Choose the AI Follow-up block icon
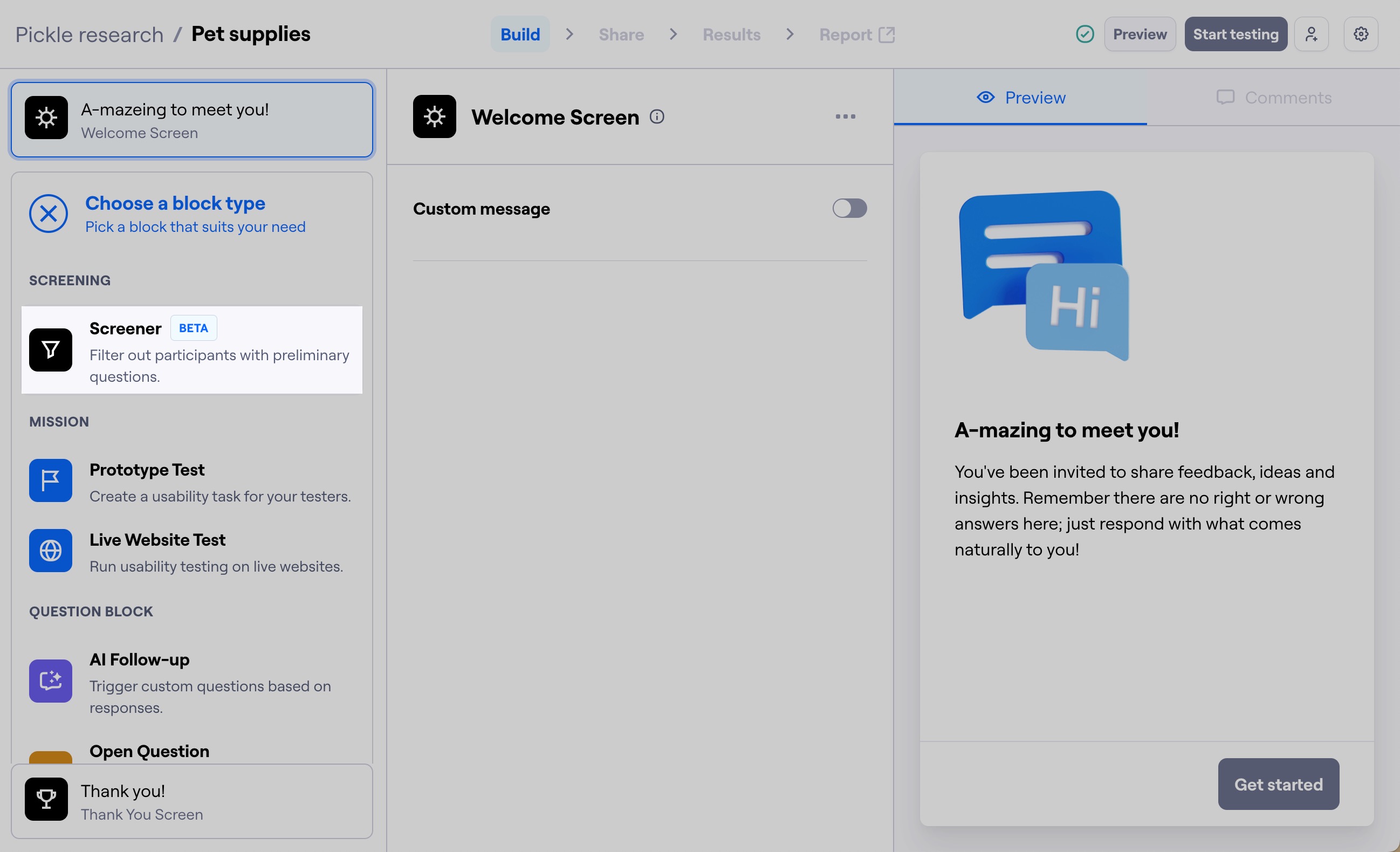This screenshot has width=1400, height=852. click(51, 681)
